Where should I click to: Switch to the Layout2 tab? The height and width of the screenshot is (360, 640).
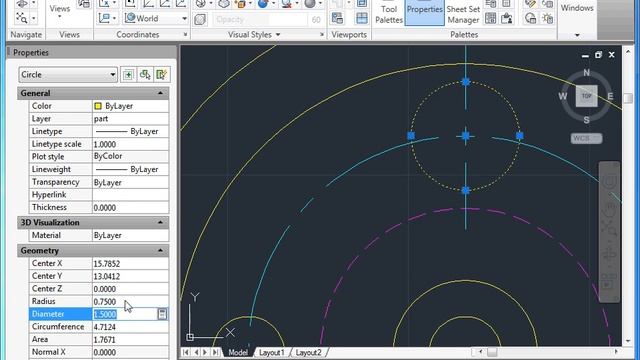point(308,352)
